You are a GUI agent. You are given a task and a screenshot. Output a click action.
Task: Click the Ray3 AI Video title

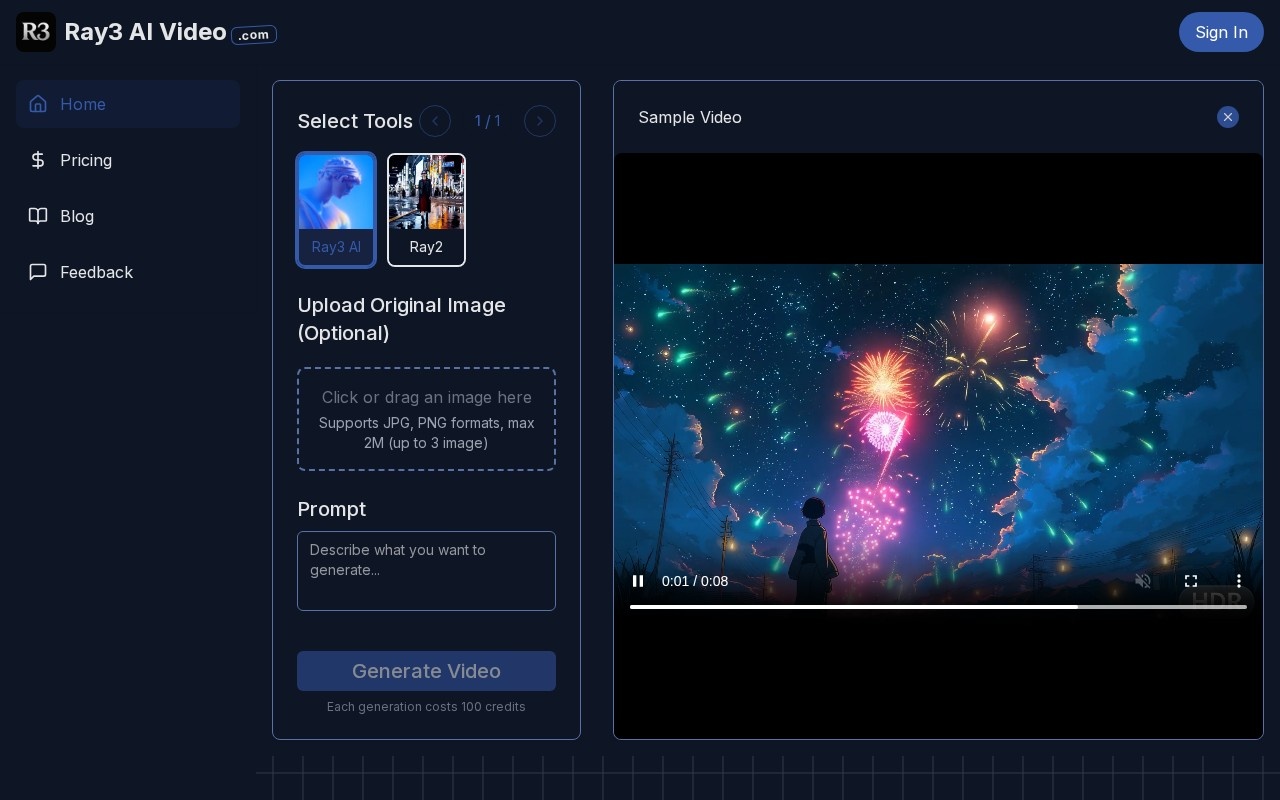coord(145,32)
